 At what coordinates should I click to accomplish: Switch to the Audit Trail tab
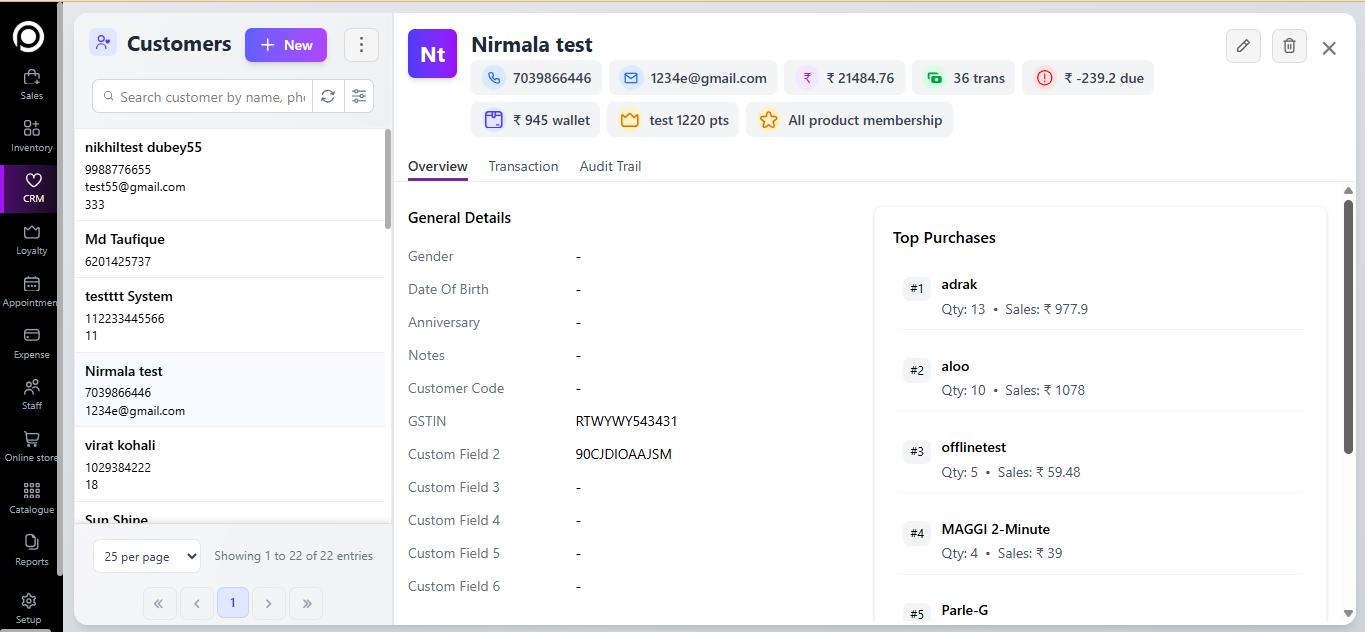610,166
